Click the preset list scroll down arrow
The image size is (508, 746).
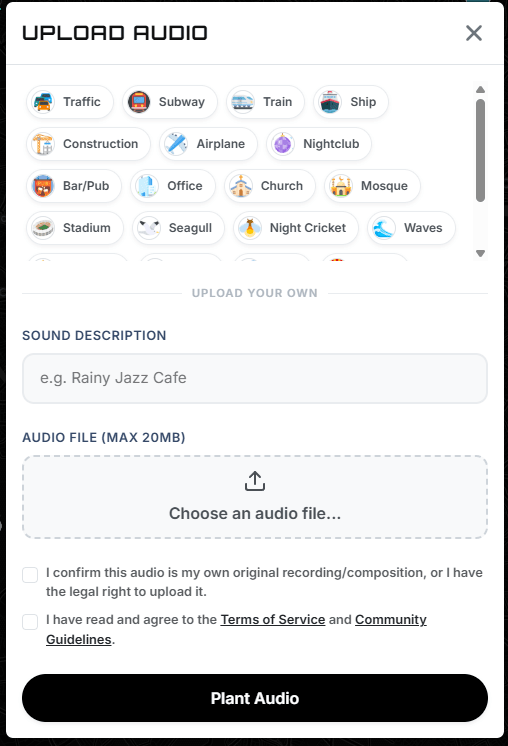tap(480, 253)
